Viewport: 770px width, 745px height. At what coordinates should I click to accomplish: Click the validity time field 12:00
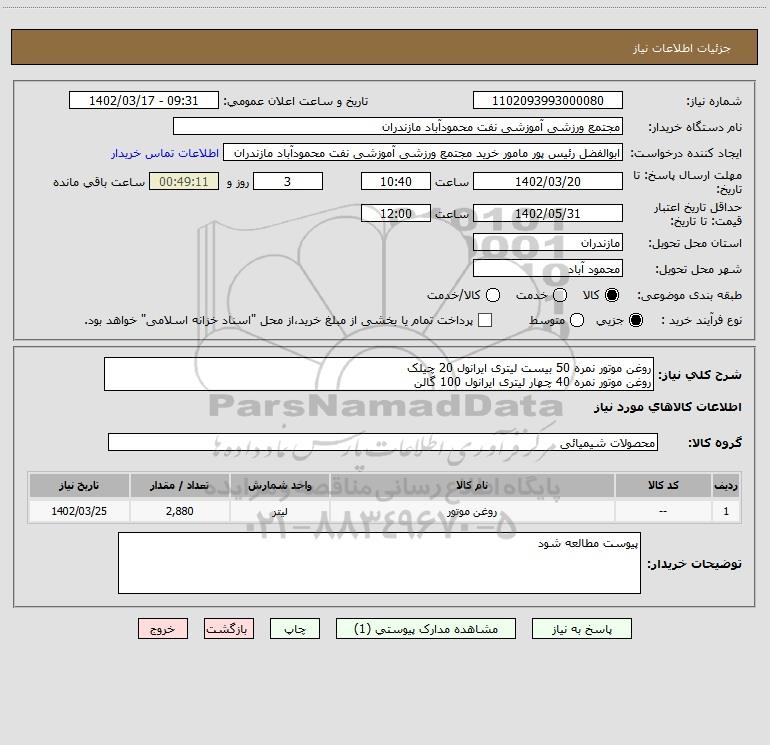click(x=396, y=213)
